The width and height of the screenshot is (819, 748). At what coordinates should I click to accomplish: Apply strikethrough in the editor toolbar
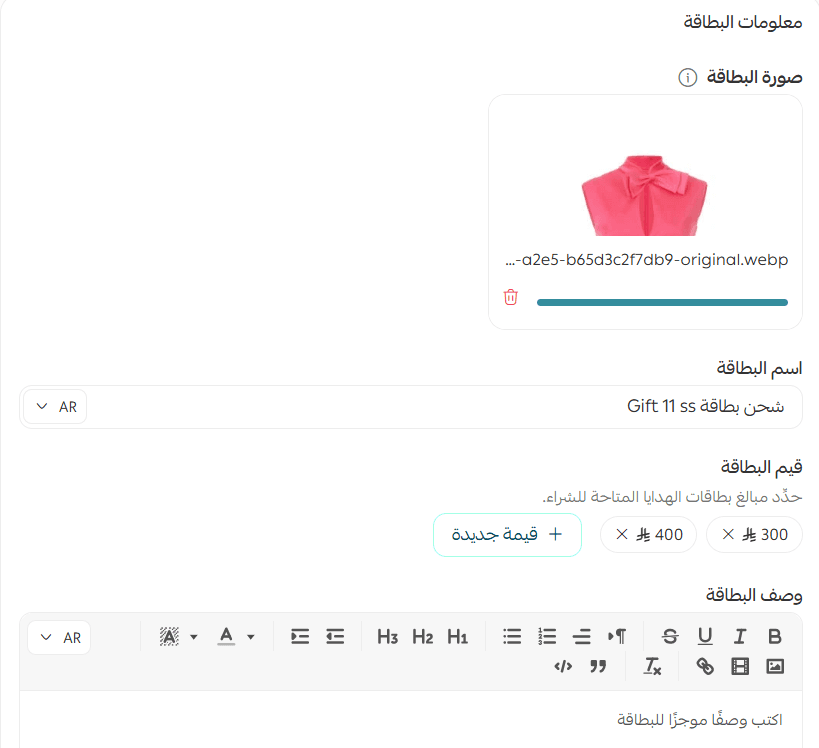point(670,636)
